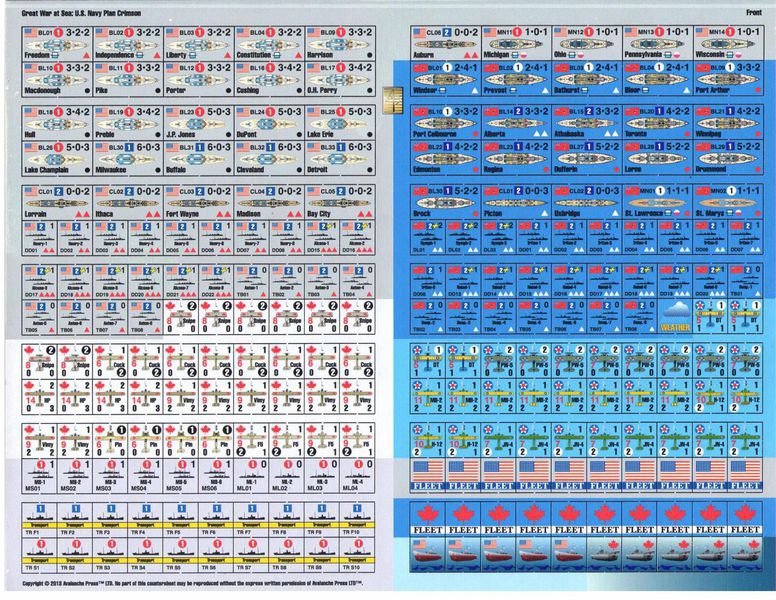Viewport: 776px width, 600px height.
Task: Click the Milwaukee ship counter
Action: [128, 158]
